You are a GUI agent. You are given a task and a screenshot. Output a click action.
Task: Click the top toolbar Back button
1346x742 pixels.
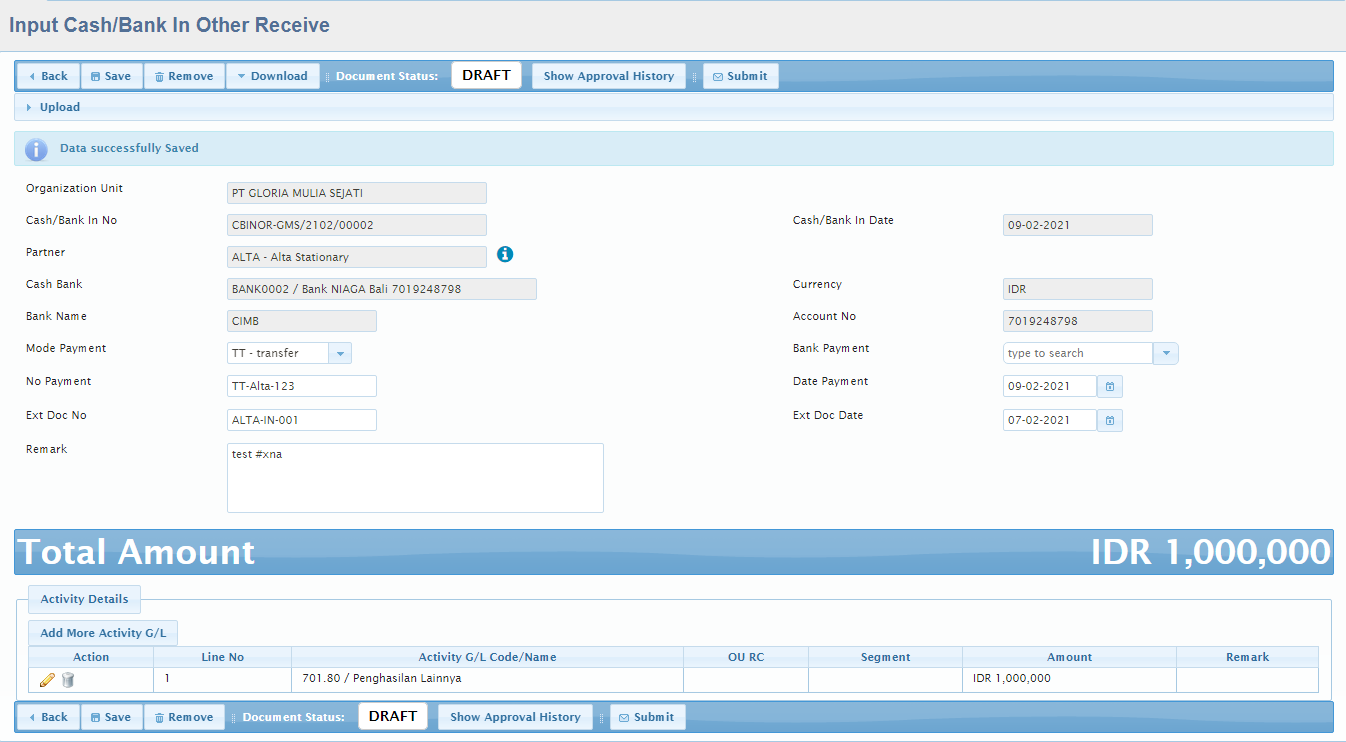[x=48, y=76]
